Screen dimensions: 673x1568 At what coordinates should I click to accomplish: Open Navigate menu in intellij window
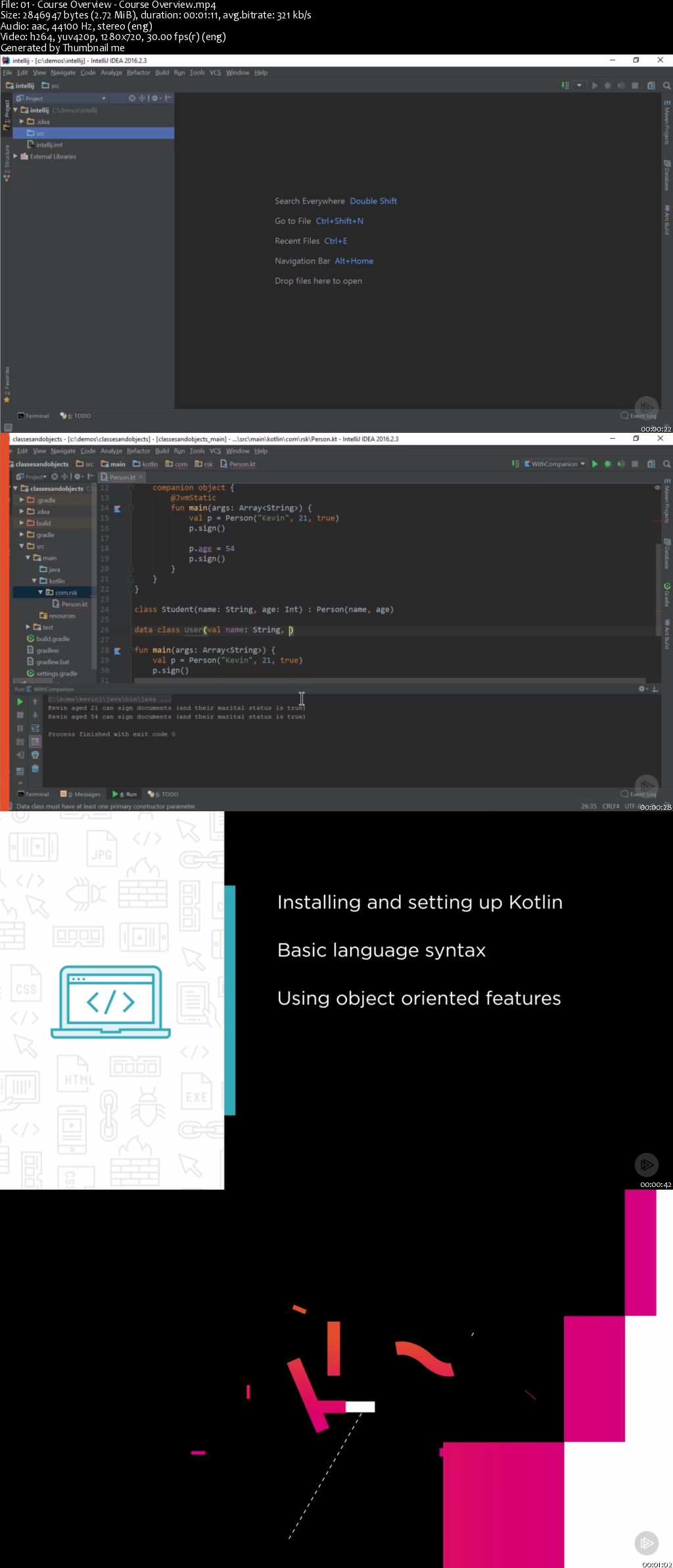[63, 73]
